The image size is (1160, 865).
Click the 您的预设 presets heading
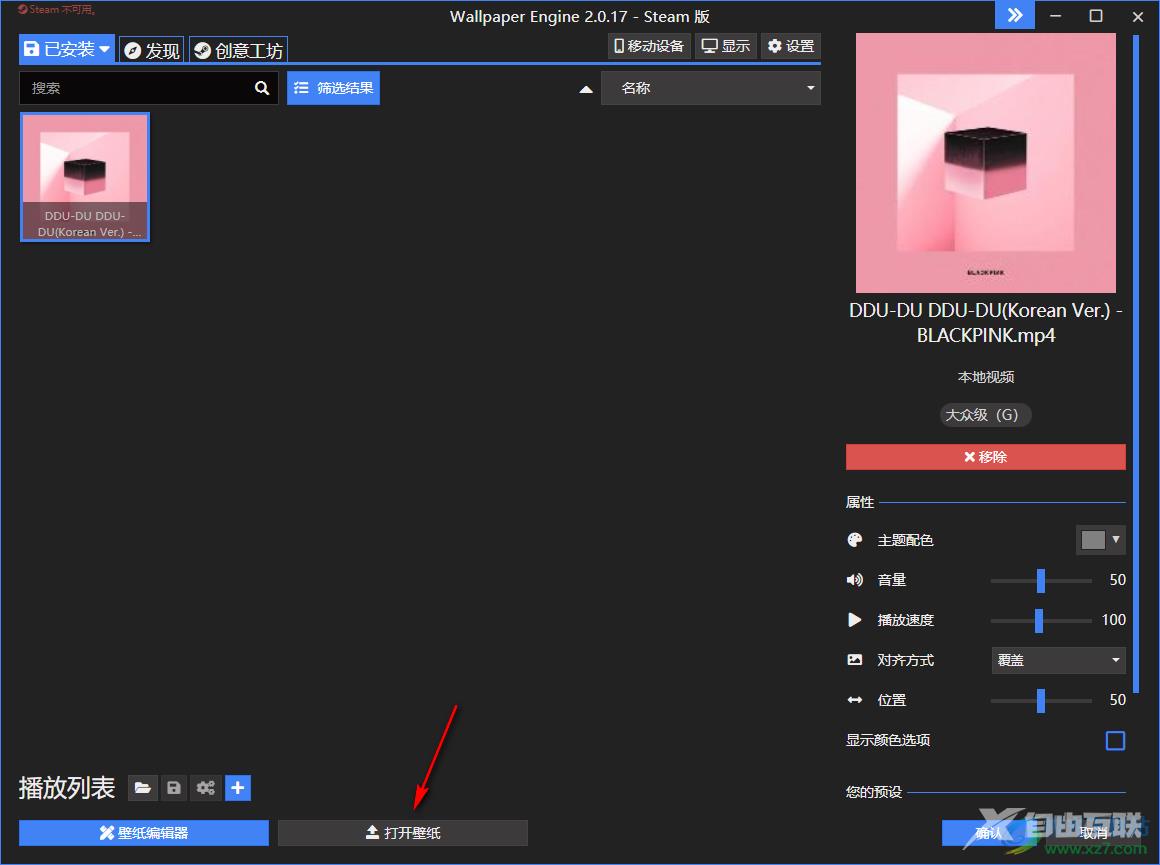[x=874, y=792]
